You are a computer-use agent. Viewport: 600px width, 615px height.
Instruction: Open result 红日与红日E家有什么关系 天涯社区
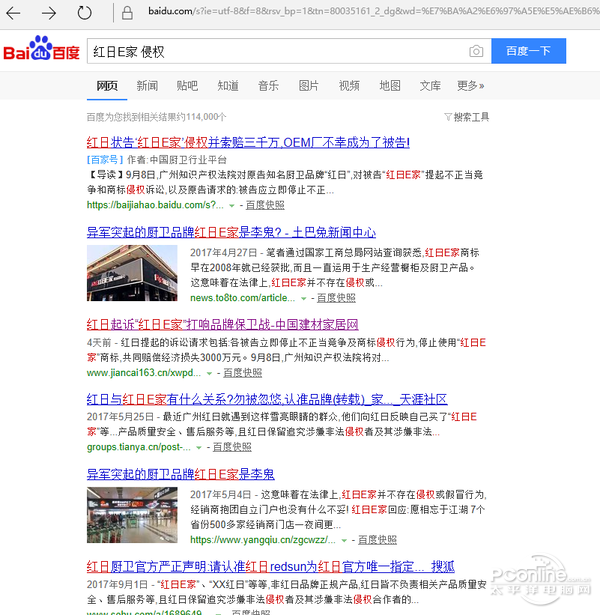[x=267, y=399]
